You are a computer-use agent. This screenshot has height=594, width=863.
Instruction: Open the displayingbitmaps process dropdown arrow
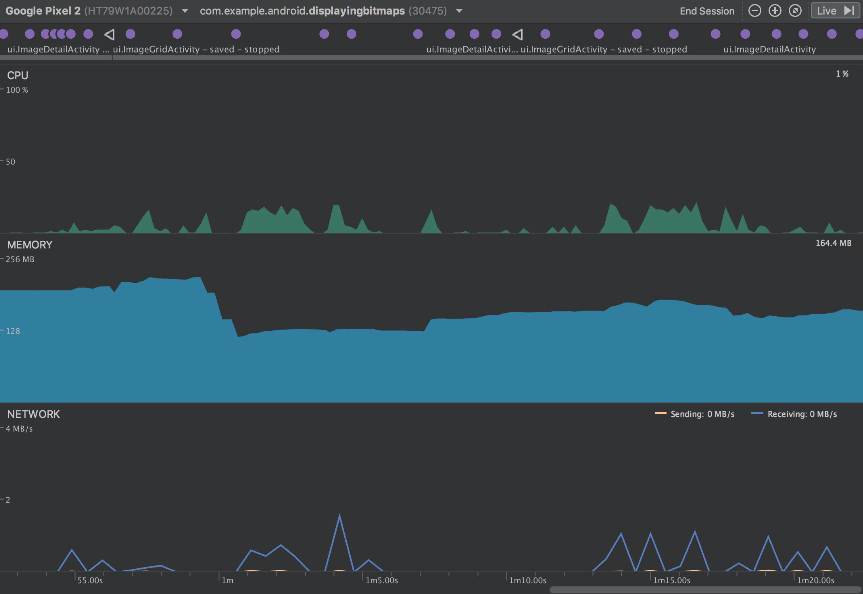point(459,11)
